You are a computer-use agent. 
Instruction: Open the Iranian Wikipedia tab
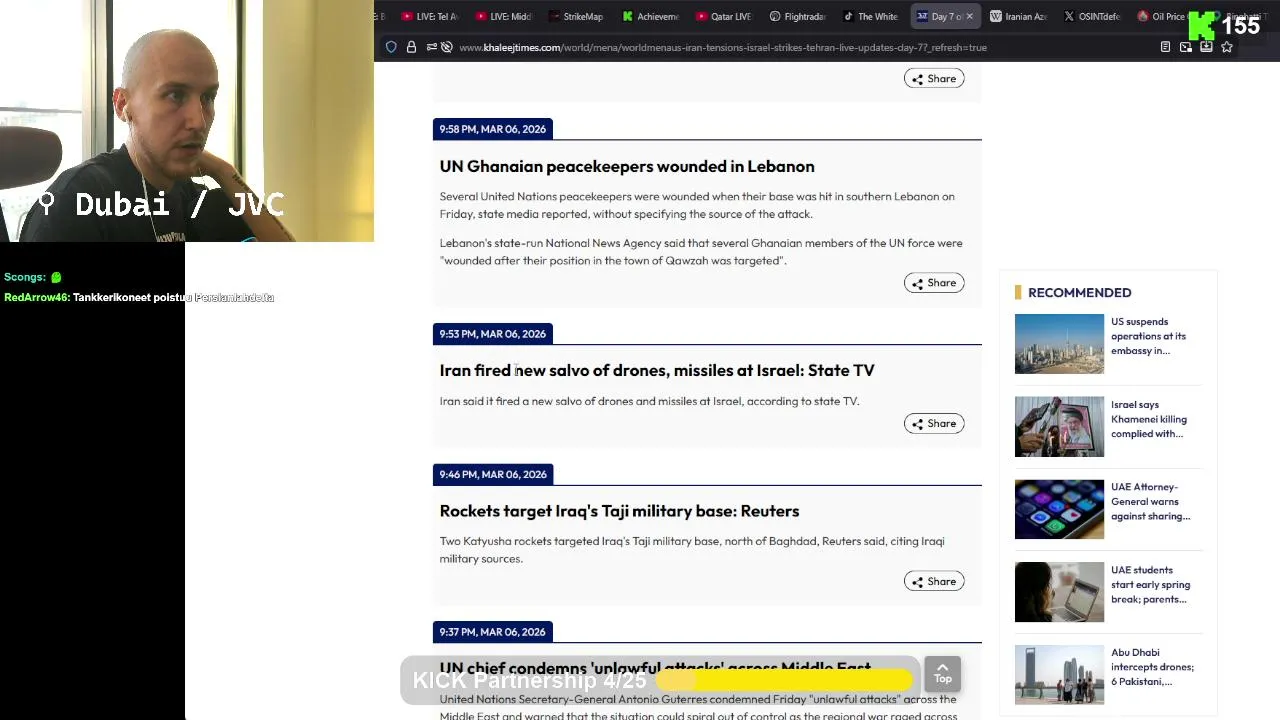click(1018, 16)
